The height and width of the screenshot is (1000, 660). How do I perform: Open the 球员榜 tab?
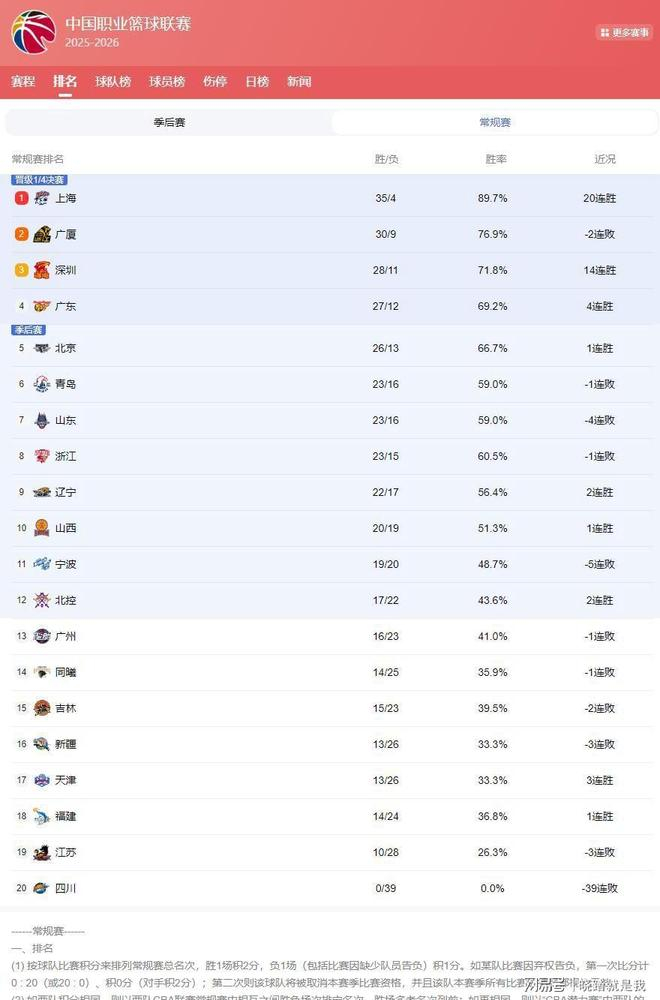(x=167, y=82)
